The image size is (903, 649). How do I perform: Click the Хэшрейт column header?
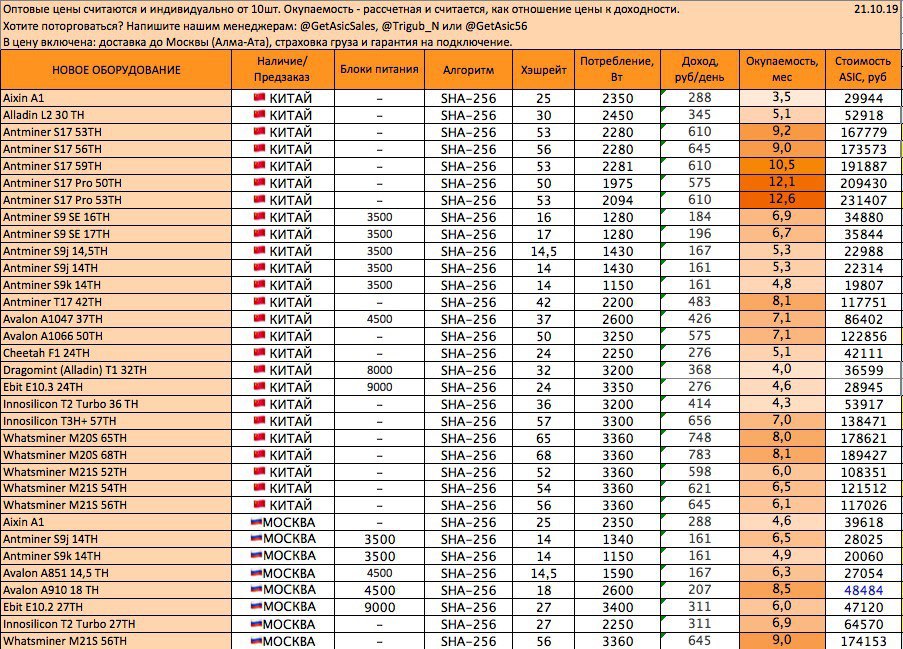(x=544, y=70)
